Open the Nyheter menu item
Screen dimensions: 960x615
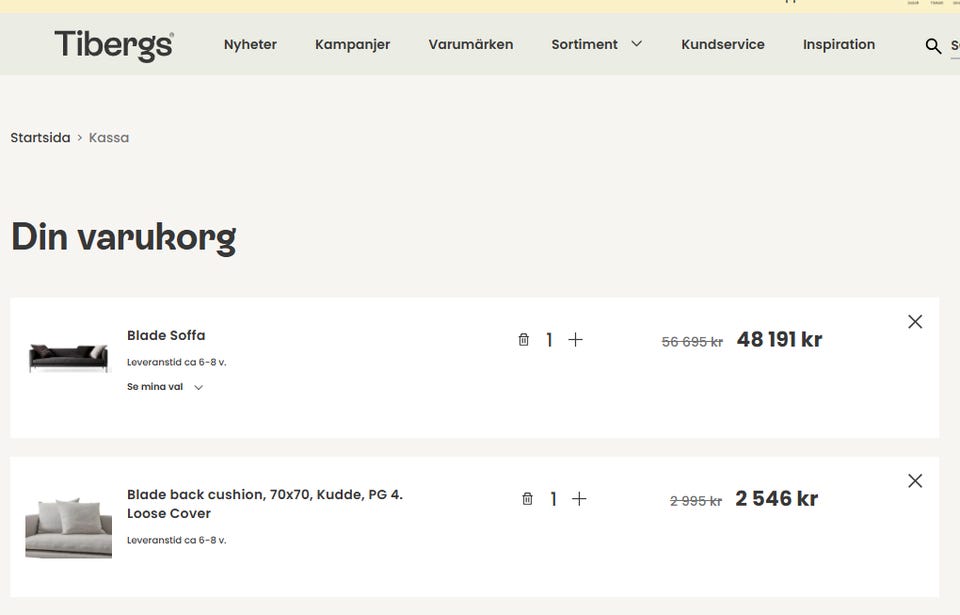click(x=250, y=45)
